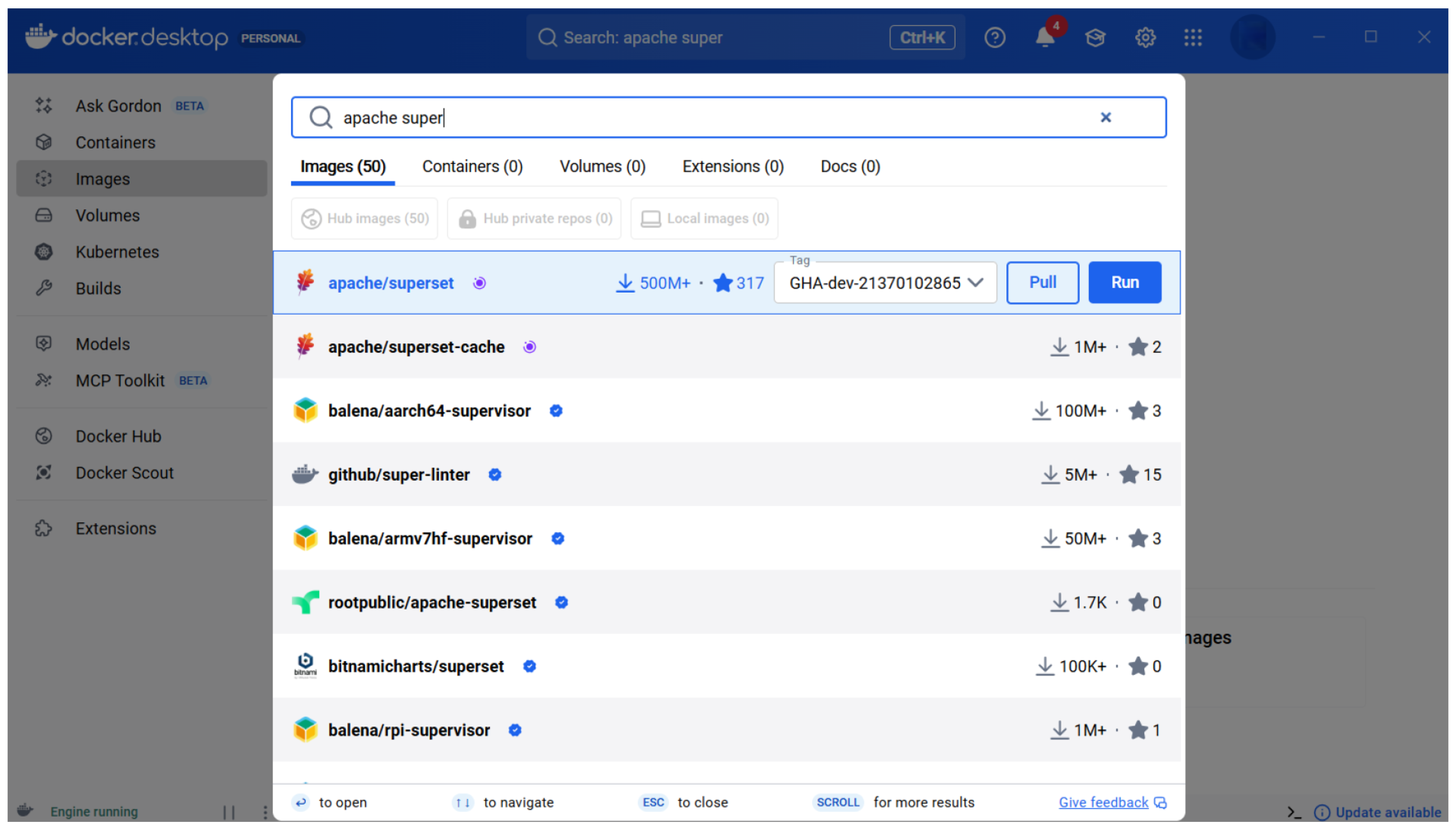
Task: Open the Builds panel
Action: point(98,288)
